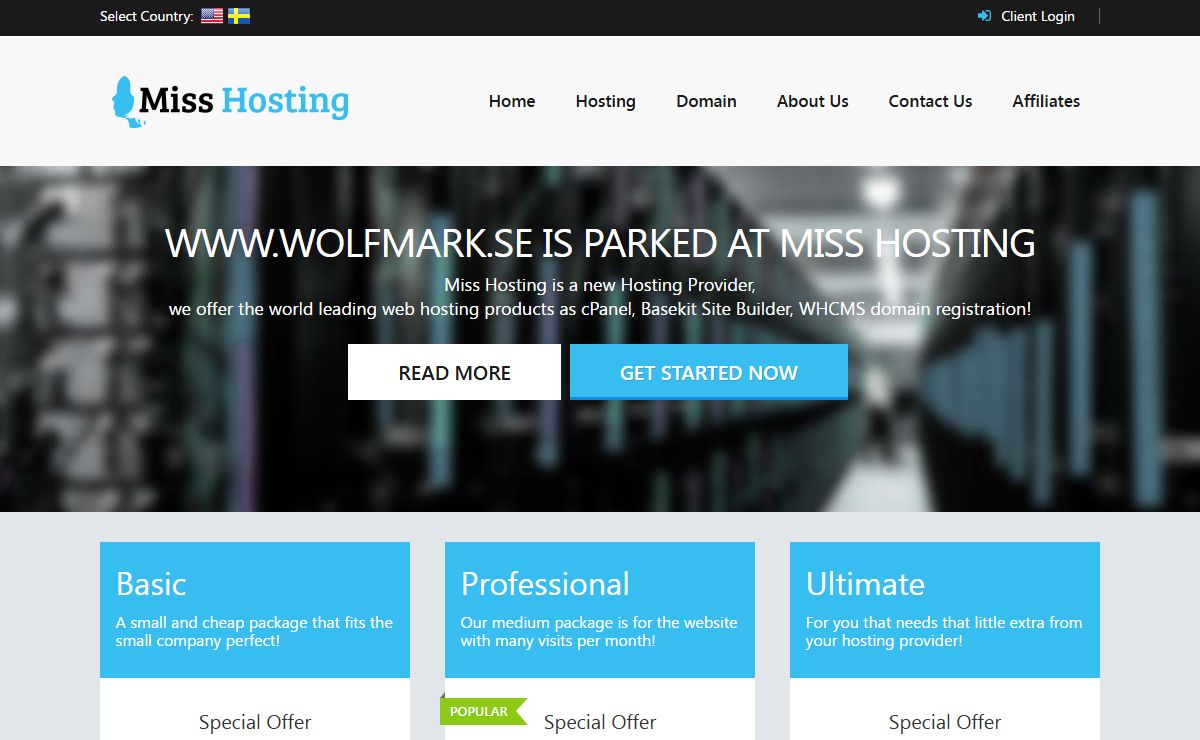1200x740 pixels.
Task: Open the Contact Us page
Action: click(930, 101)
